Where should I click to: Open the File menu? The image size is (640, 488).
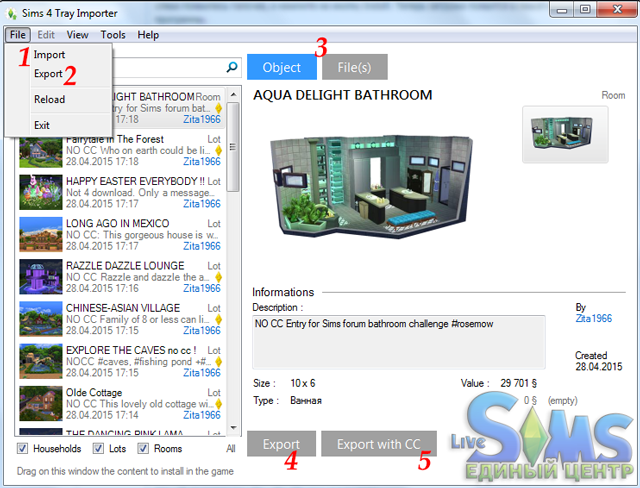coord(18,35)
